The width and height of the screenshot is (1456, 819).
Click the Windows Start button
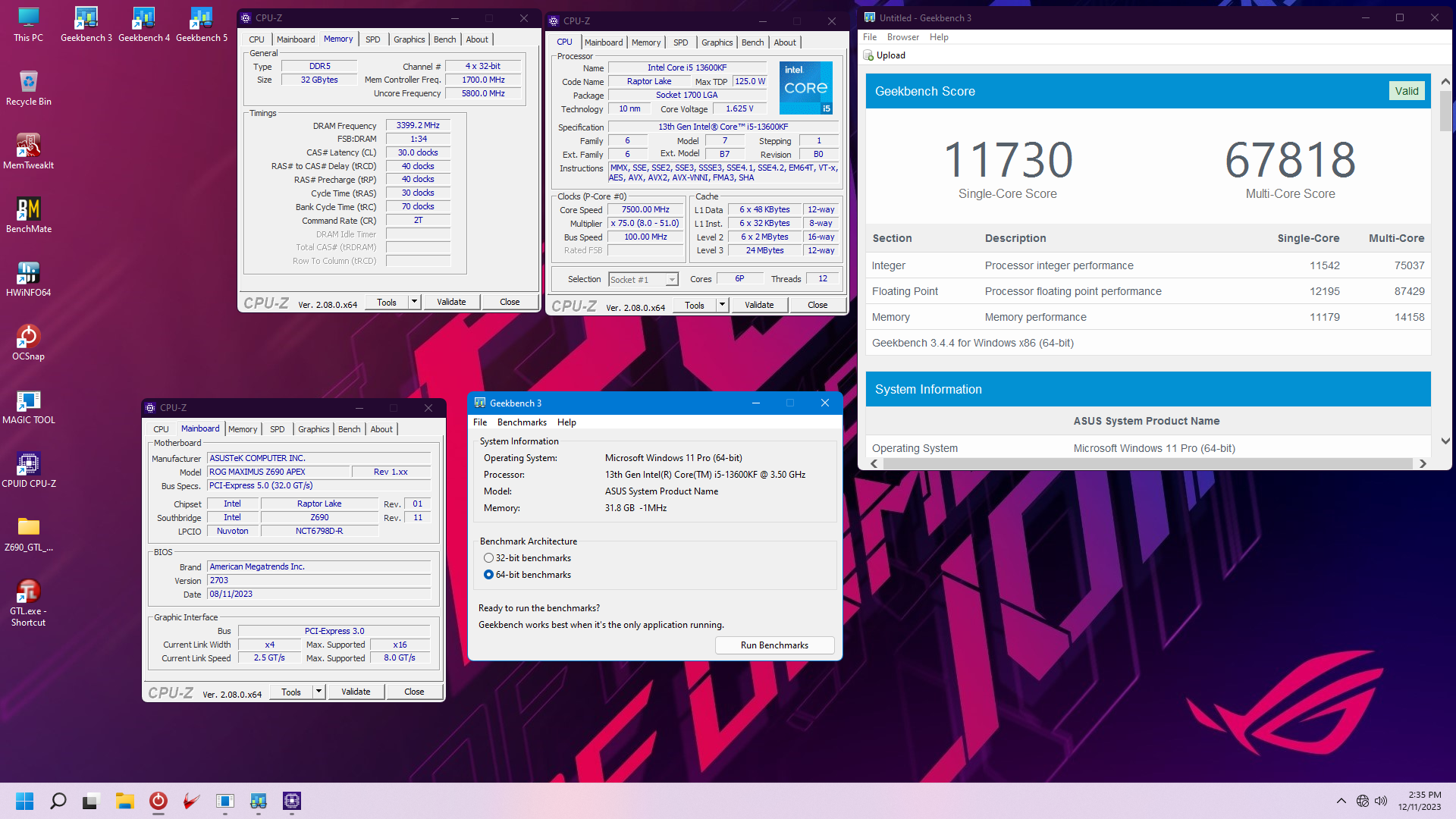click(x=24, y=801)
